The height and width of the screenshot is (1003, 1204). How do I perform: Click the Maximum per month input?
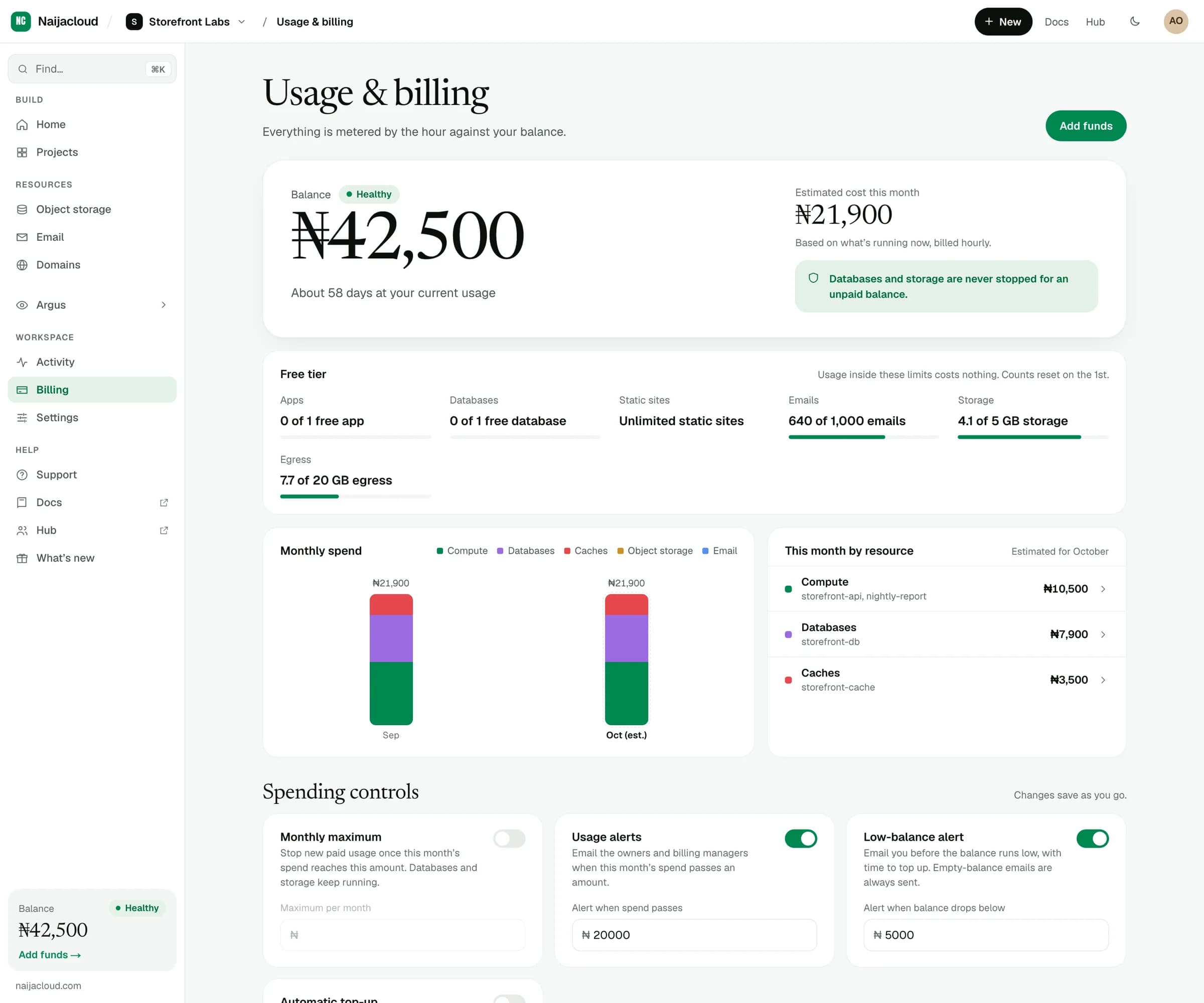[402, 934]
